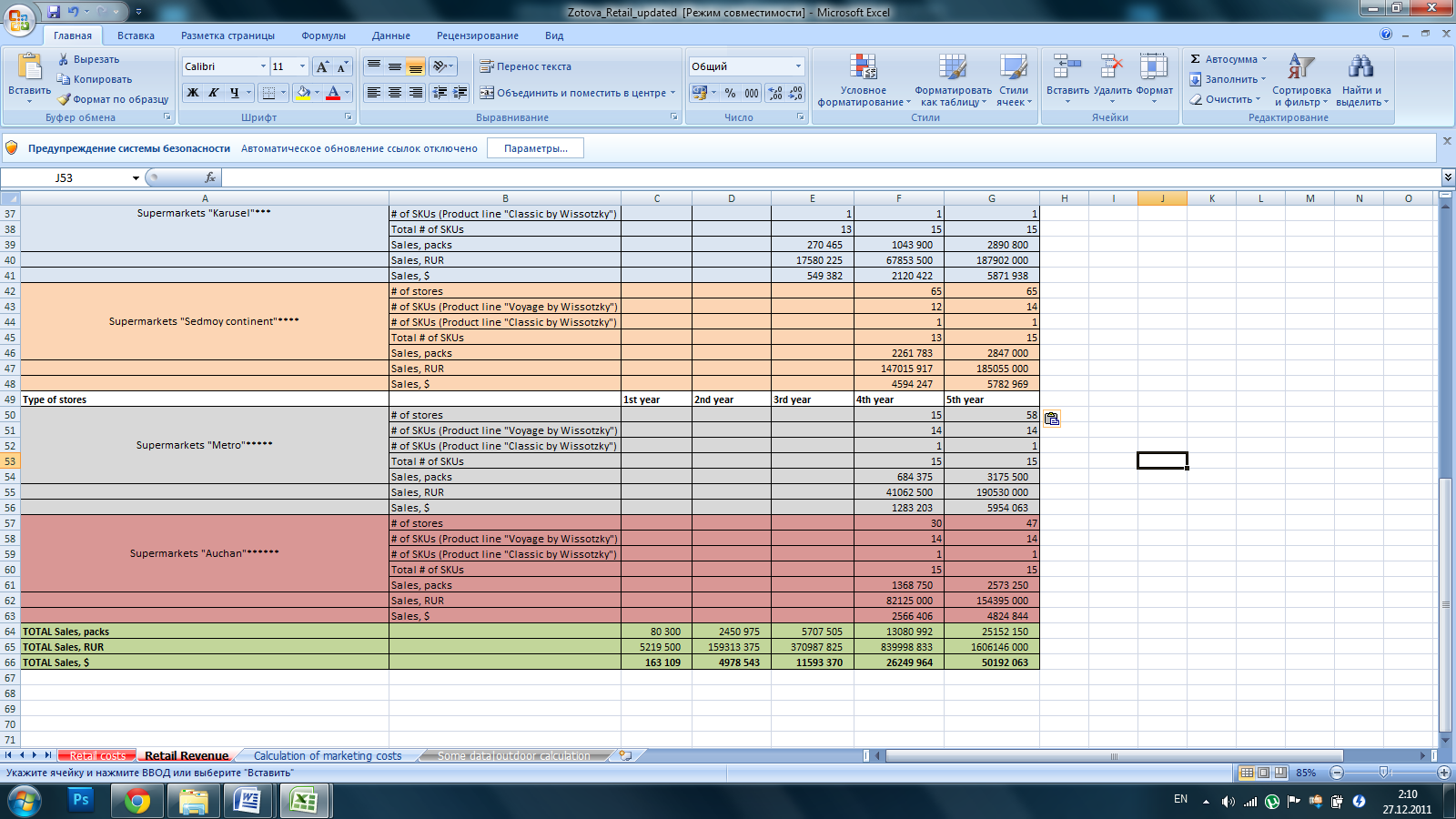Toggle italic (К) formatting
The image size is (1456, 819).
(213, 93)
